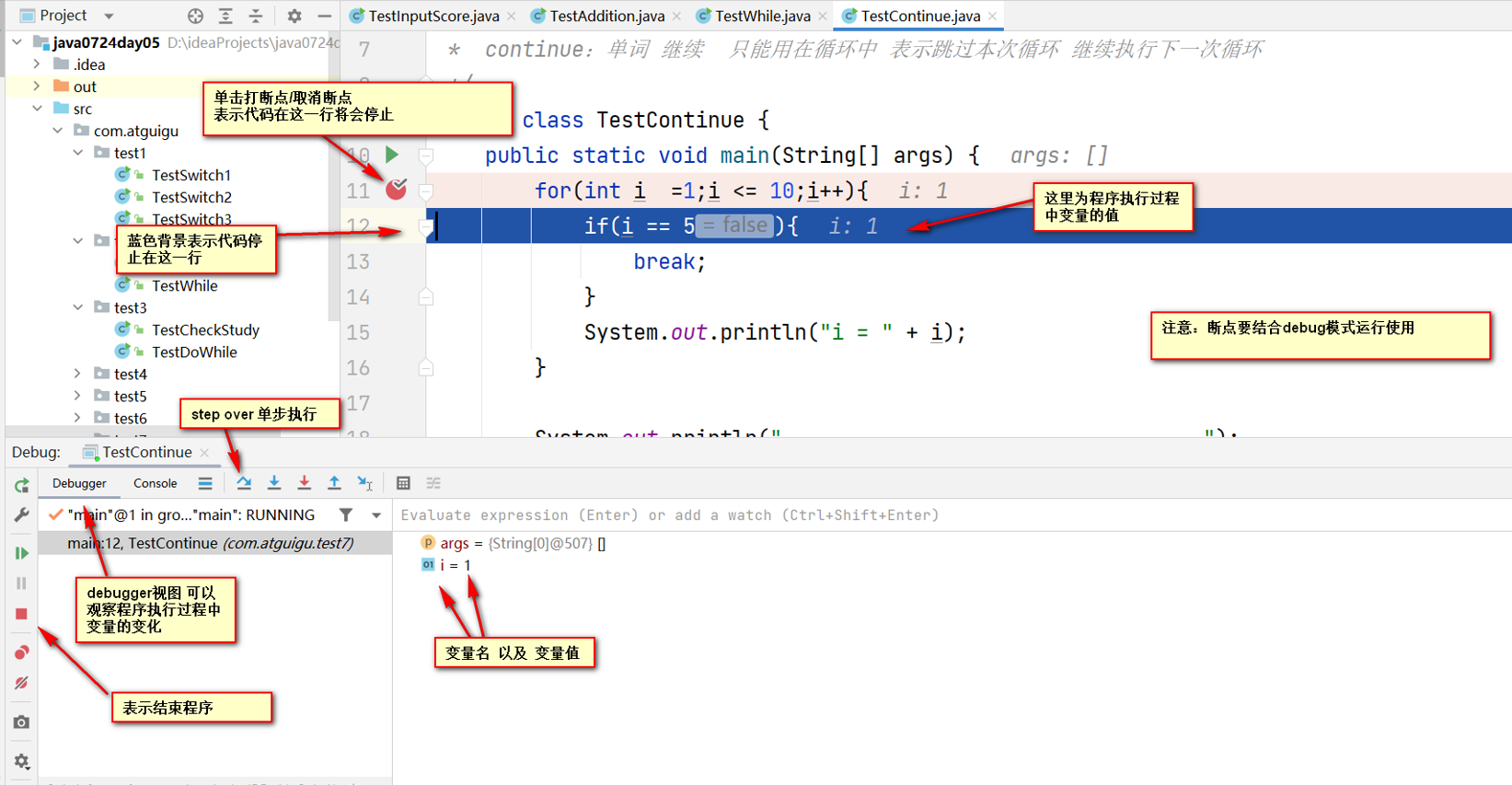Switch to the Console tab
This screenshot has height=785, width=1512.
coord(155,483)
